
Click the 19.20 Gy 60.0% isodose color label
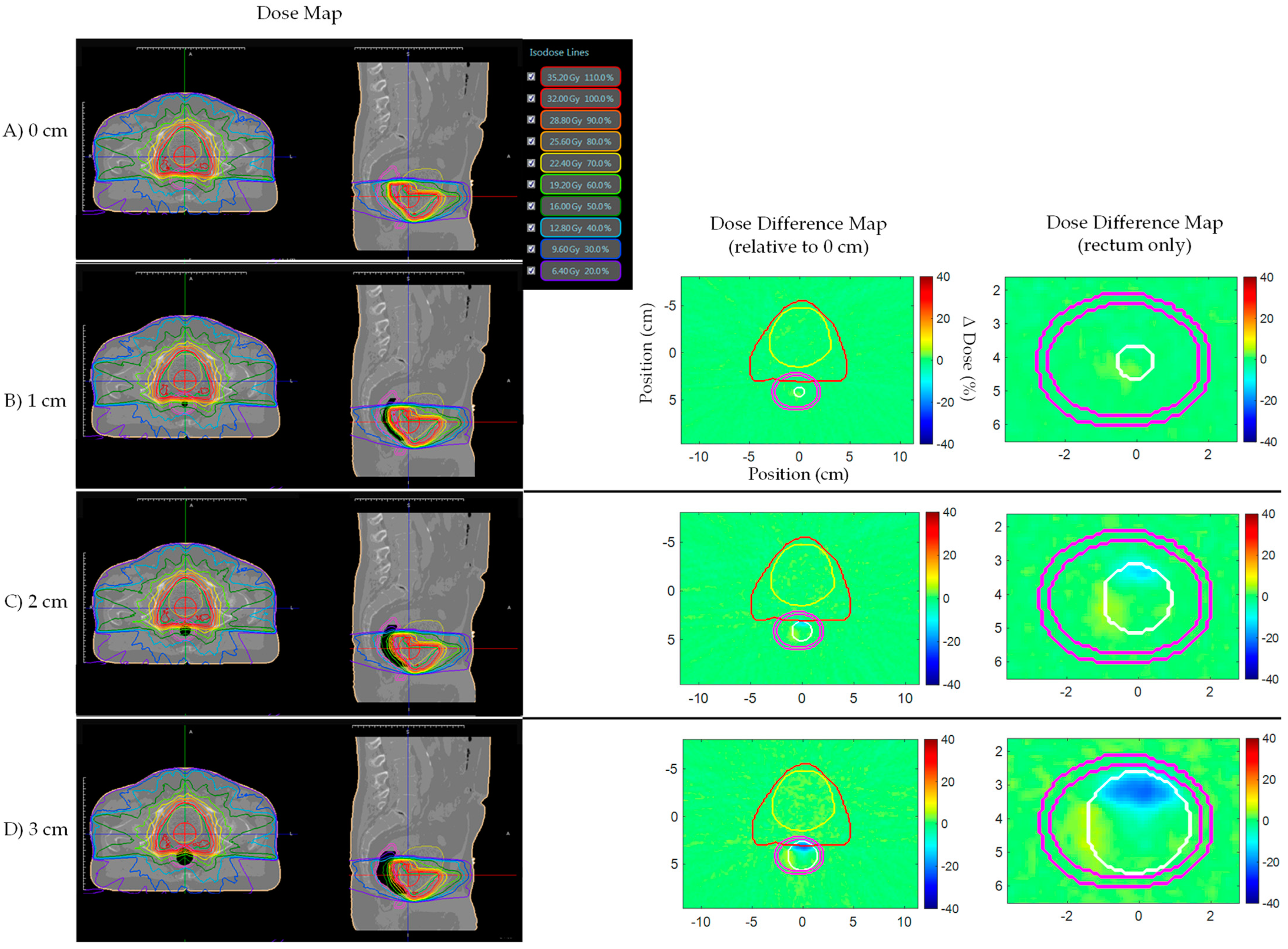point(580,185)
